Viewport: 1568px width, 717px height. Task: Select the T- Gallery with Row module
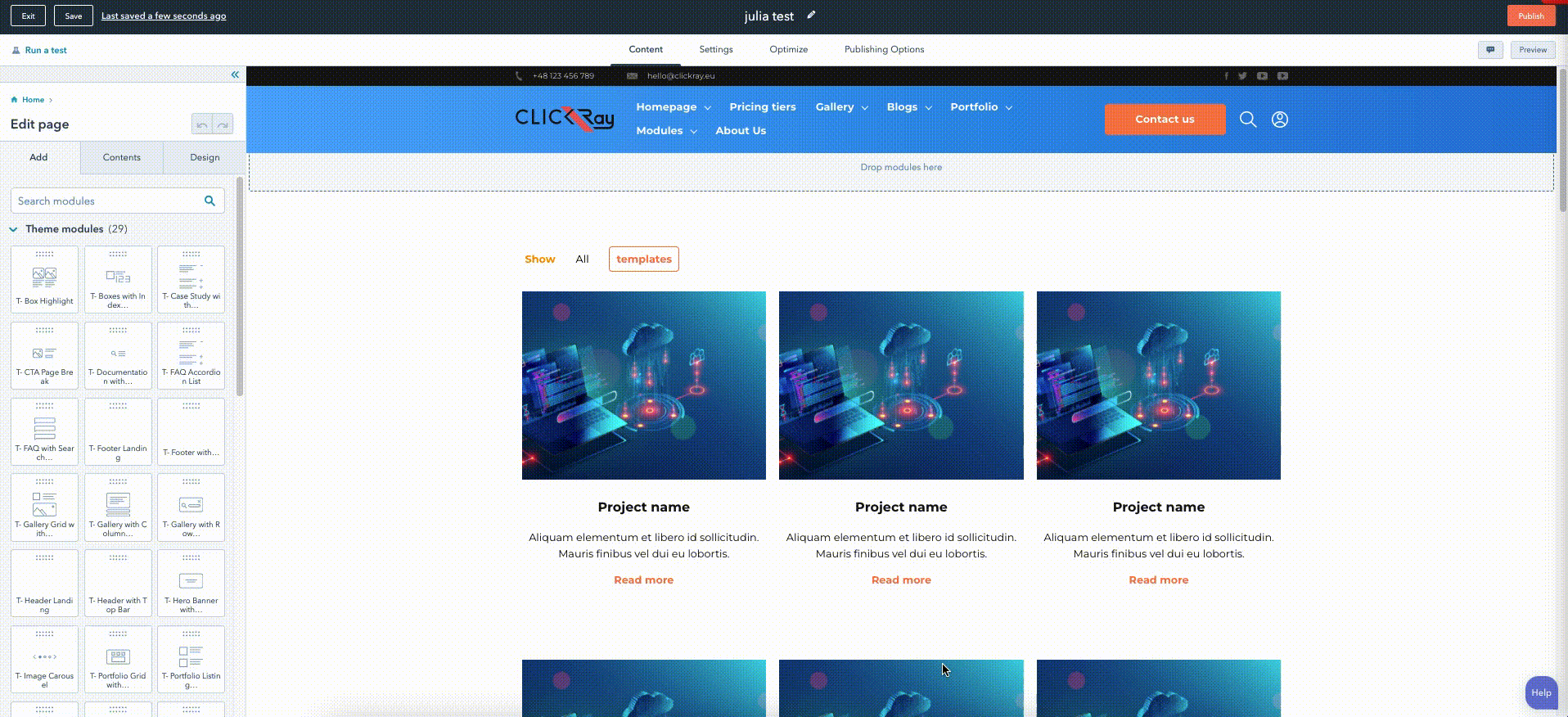(191, 507)
